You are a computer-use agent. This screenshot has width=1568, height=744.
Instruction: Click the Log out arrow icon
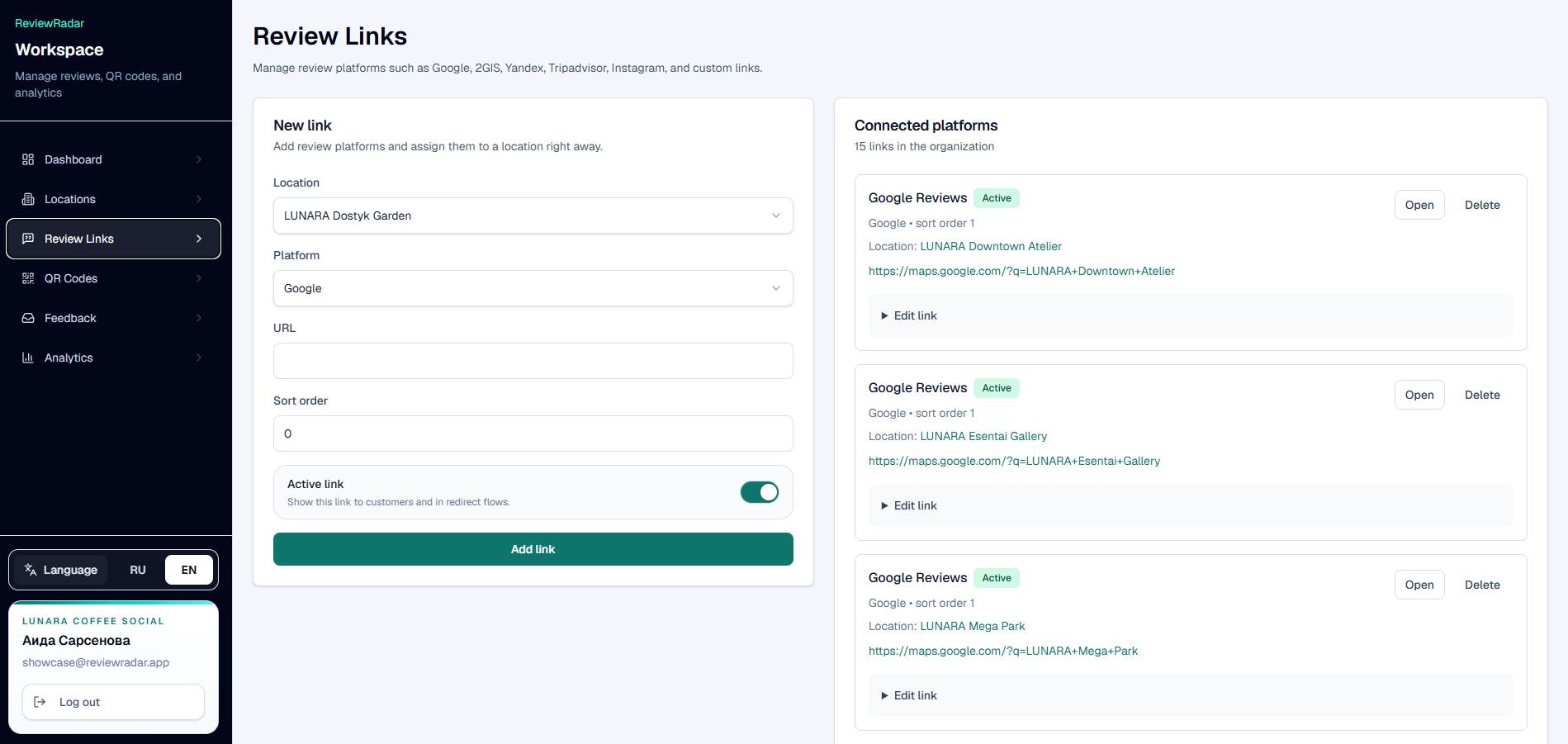click(40, 702)
